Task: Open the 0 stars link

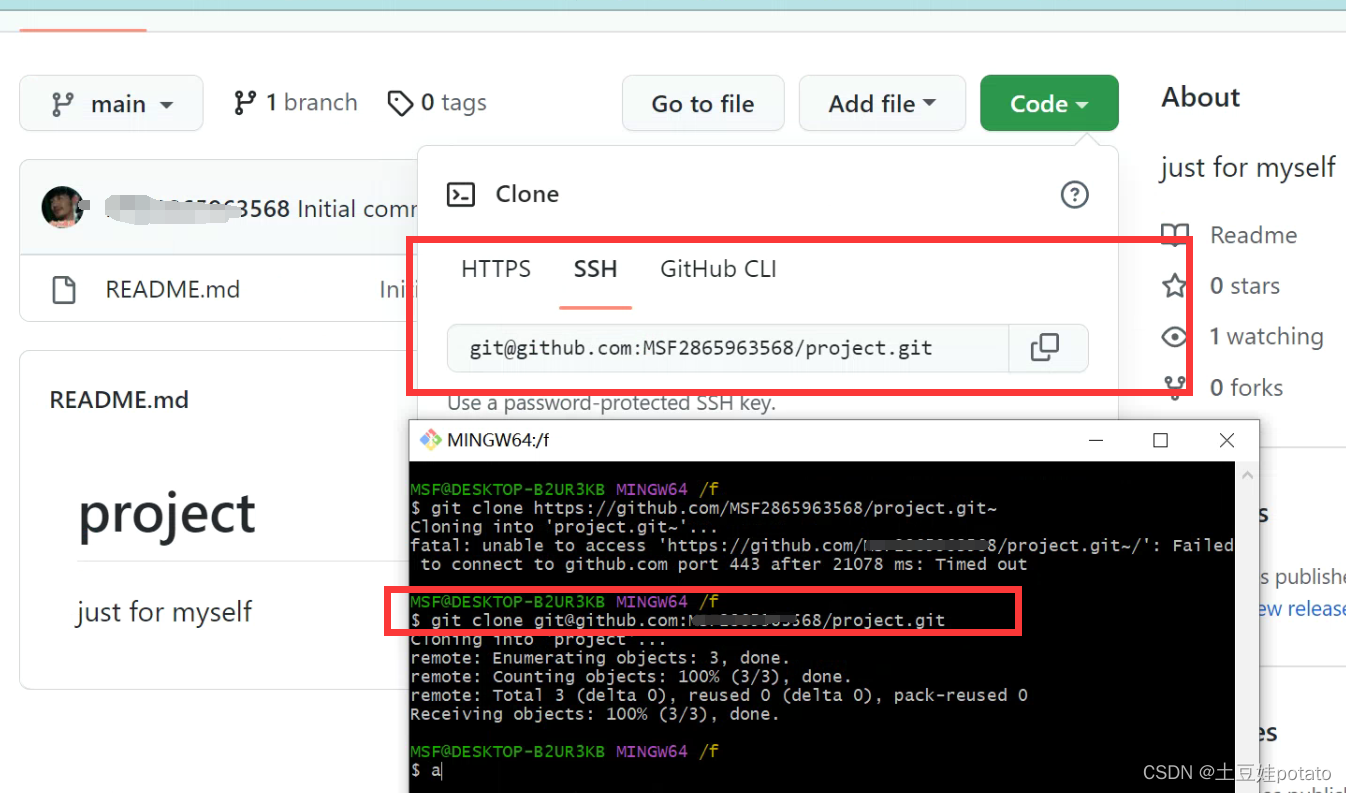Action: point(1245,286)
